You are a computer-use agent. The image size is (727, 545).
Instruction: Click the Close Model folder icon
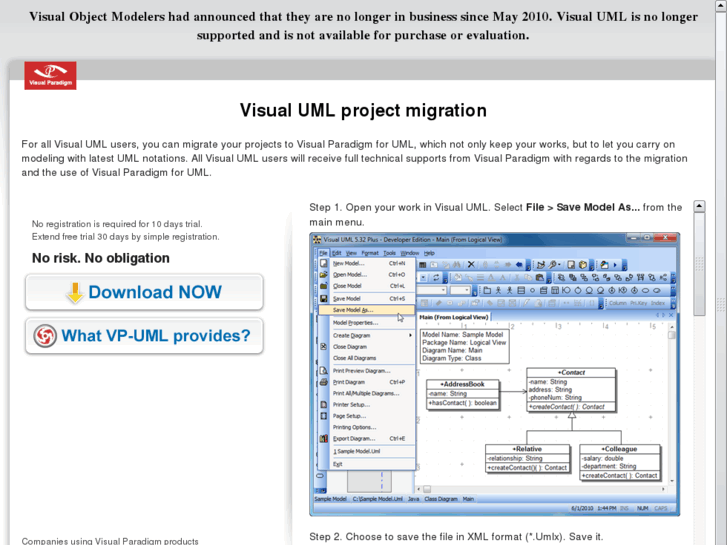click(x=324, y=286)
